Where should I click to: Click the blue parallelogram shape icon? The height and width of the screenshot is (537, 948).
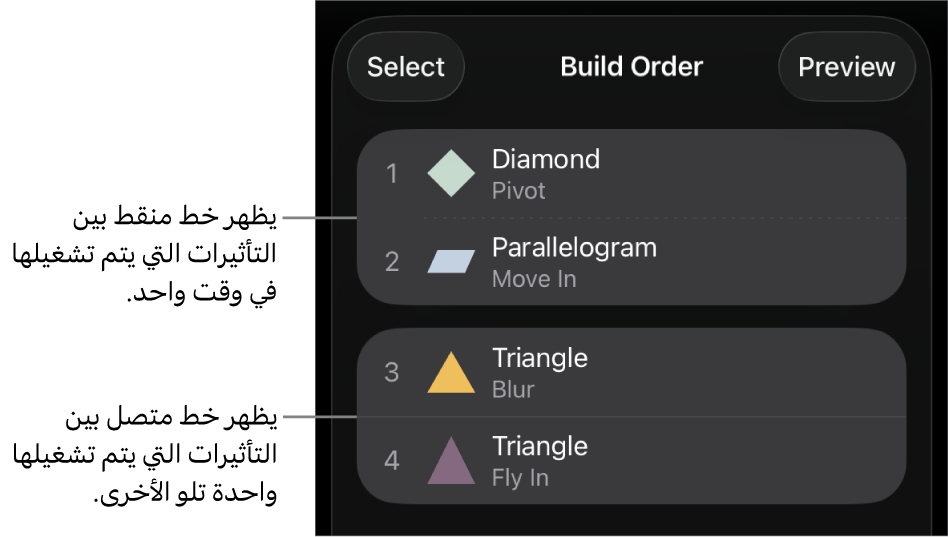click(451, 262)
